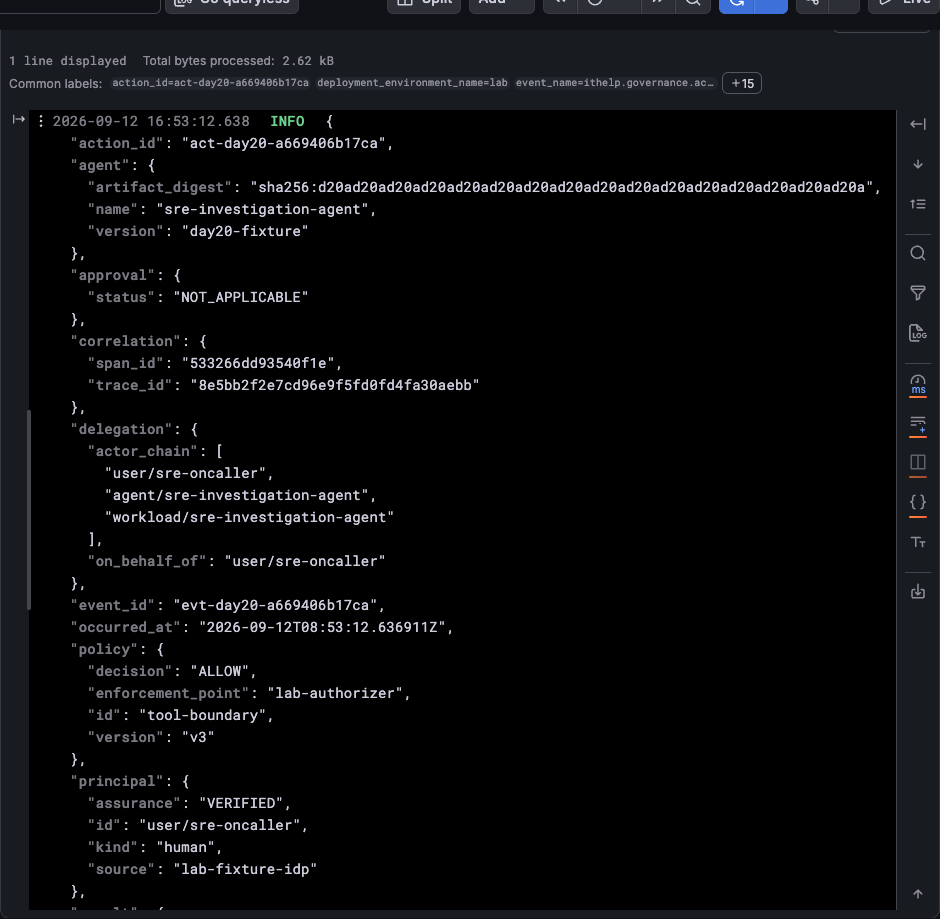Click the arrow icon left of timestamp

(19, 120)
